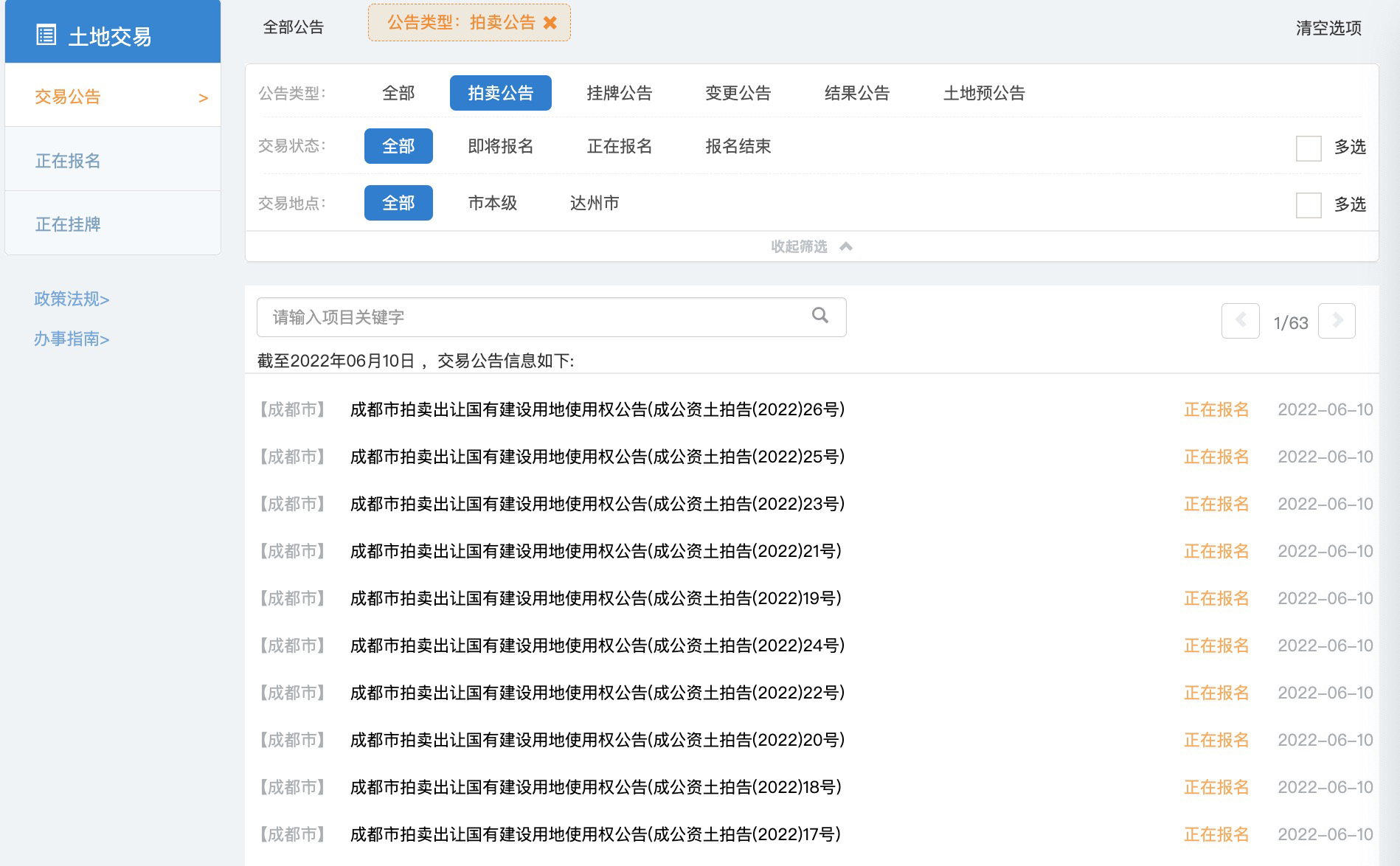Select 土地预公告 announcement type
The height and width of the screenshot is (866, 1400).
coord(983,93)
